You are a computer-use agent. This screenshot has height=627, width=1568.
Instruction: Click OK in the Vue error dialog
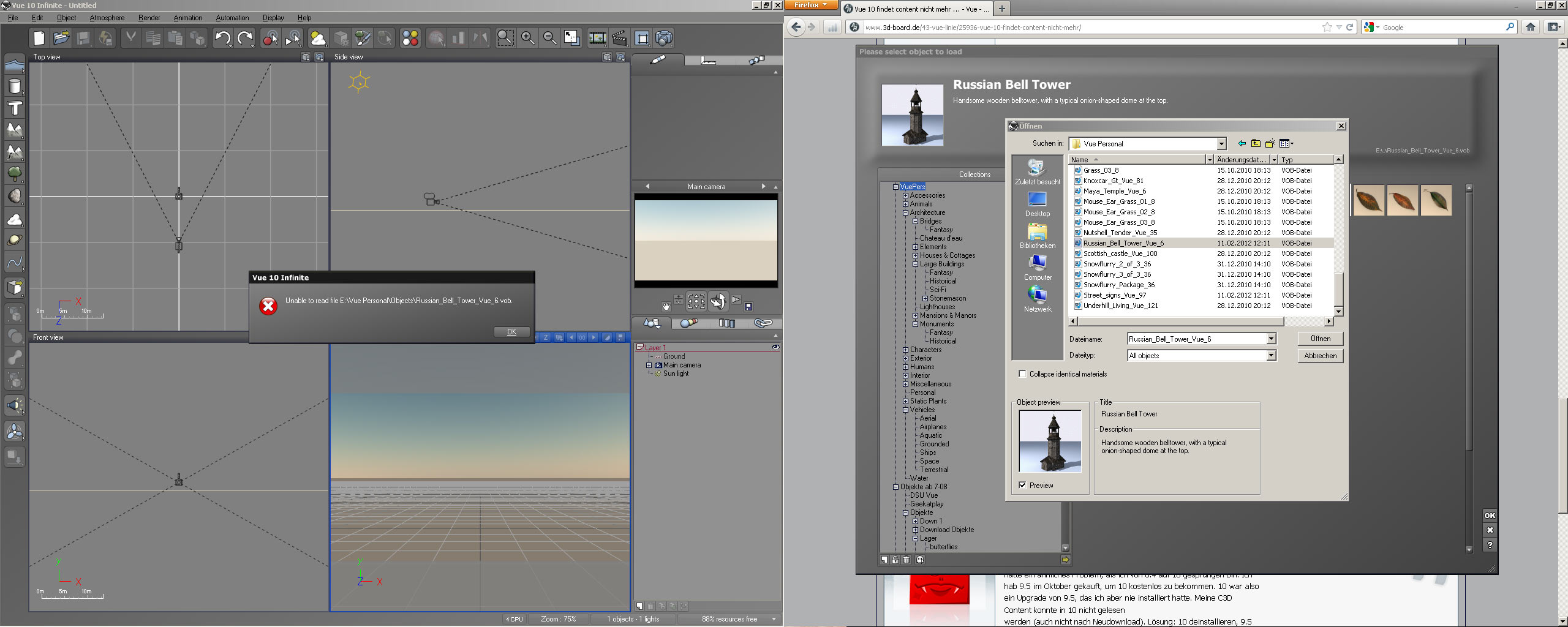(511, 332)
